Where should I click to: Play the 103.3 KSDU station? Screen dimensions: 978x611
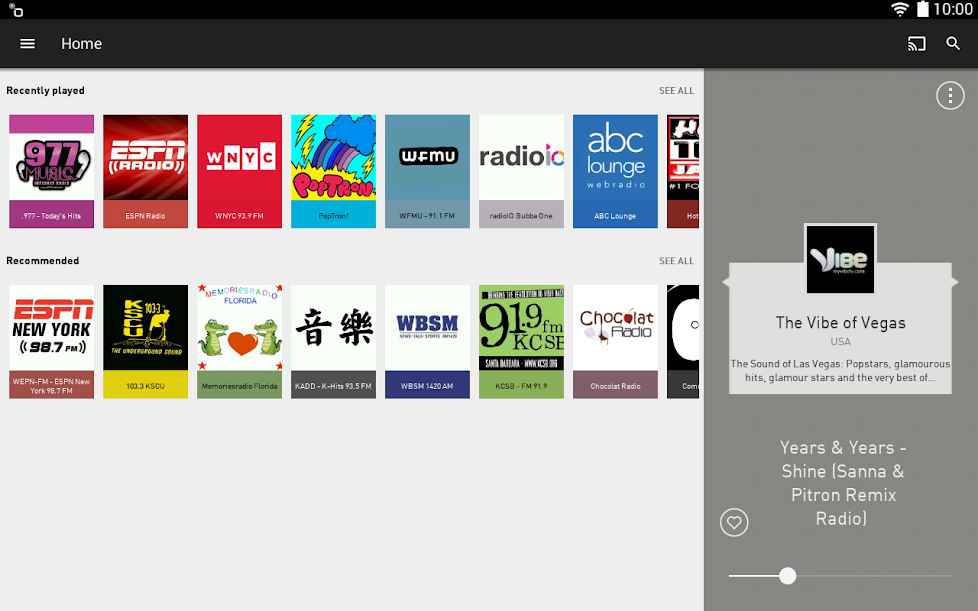[x=145, y=342]
